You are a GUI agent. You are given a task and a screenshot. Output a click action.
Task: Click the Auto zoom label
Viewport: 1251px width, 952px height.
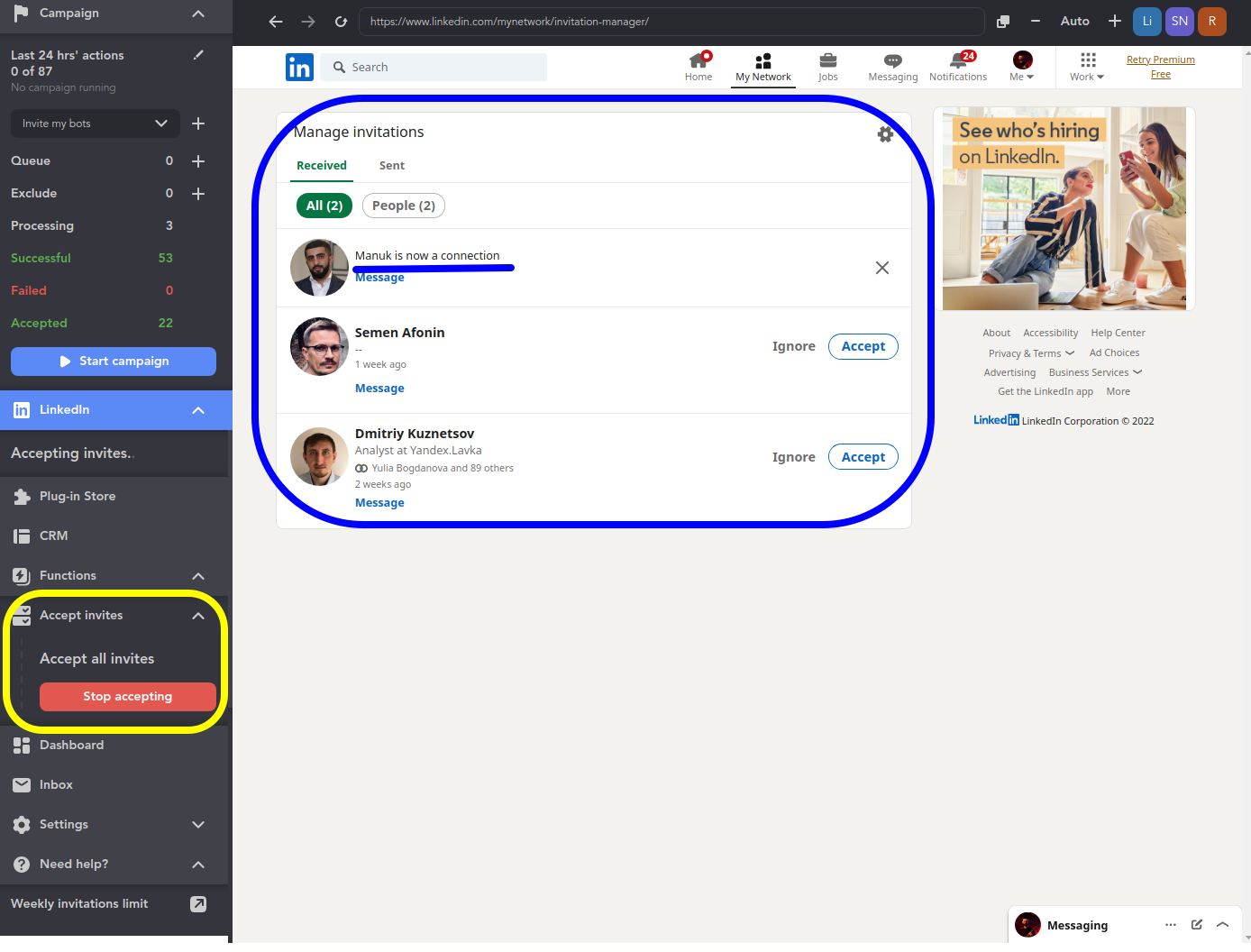(1075, 21)
